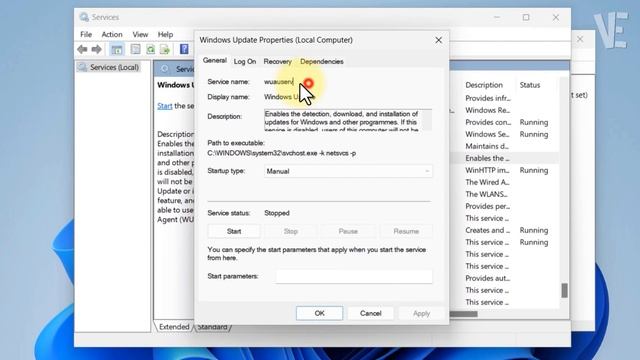Click the service name value 'wuauserv'
640x360 pixels.
278,82
